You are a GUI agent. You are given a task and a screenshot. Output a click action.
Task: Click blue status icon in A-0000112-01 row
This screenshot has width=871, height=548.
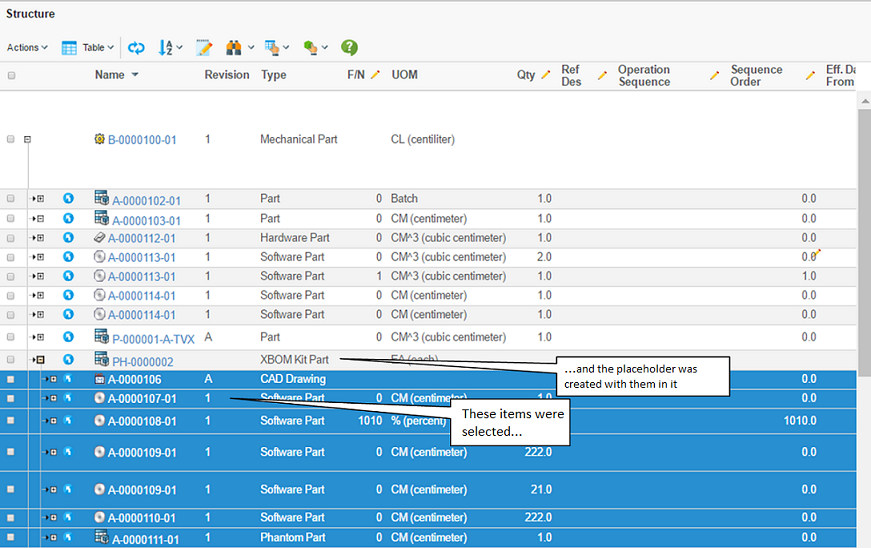coord(68,238)
